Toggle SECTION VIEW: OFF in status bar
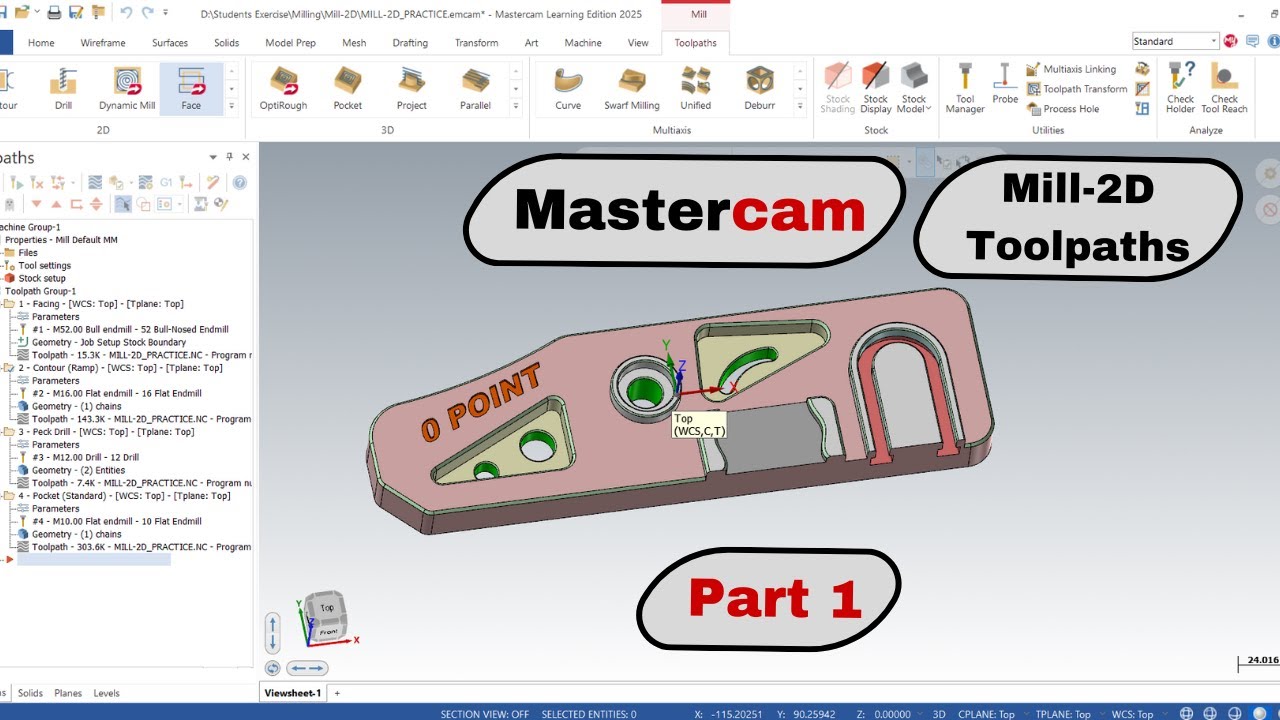Image resolution: width=1280 pixels, height=720 pixels. 485,714
